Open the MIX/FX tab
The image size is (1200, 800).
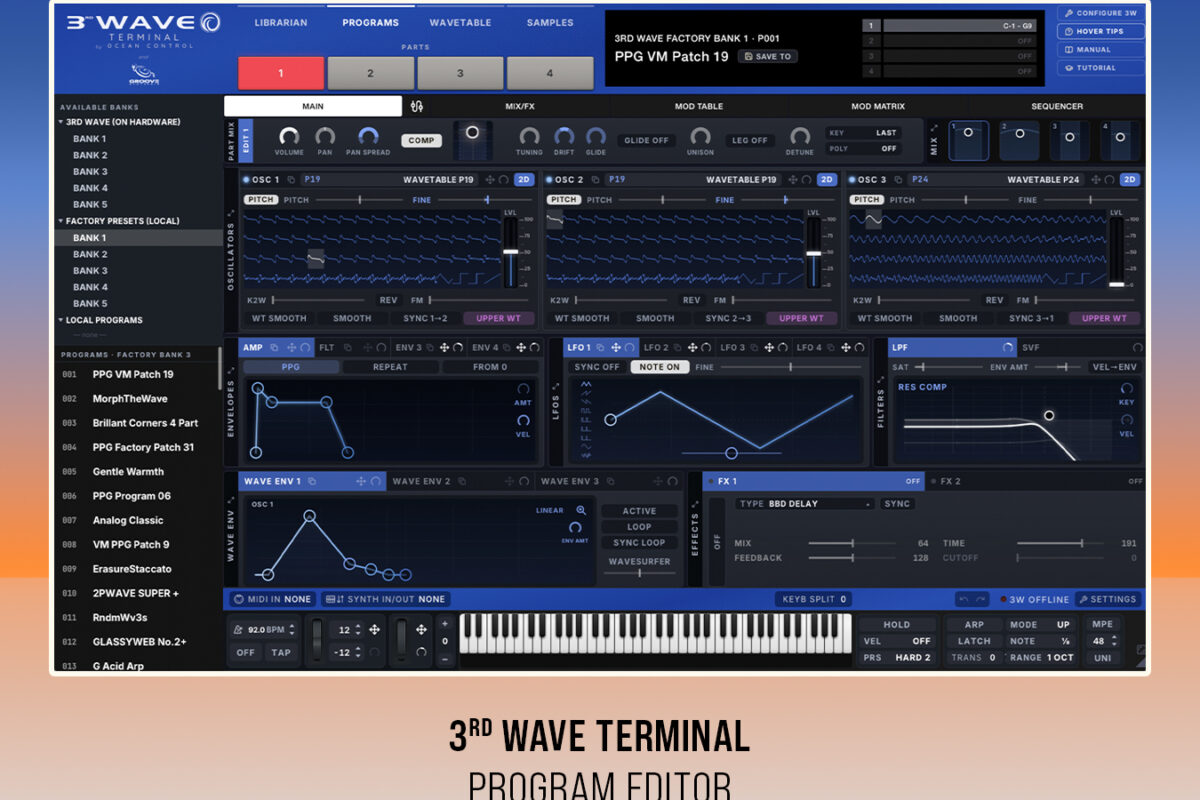click(520, 106)
